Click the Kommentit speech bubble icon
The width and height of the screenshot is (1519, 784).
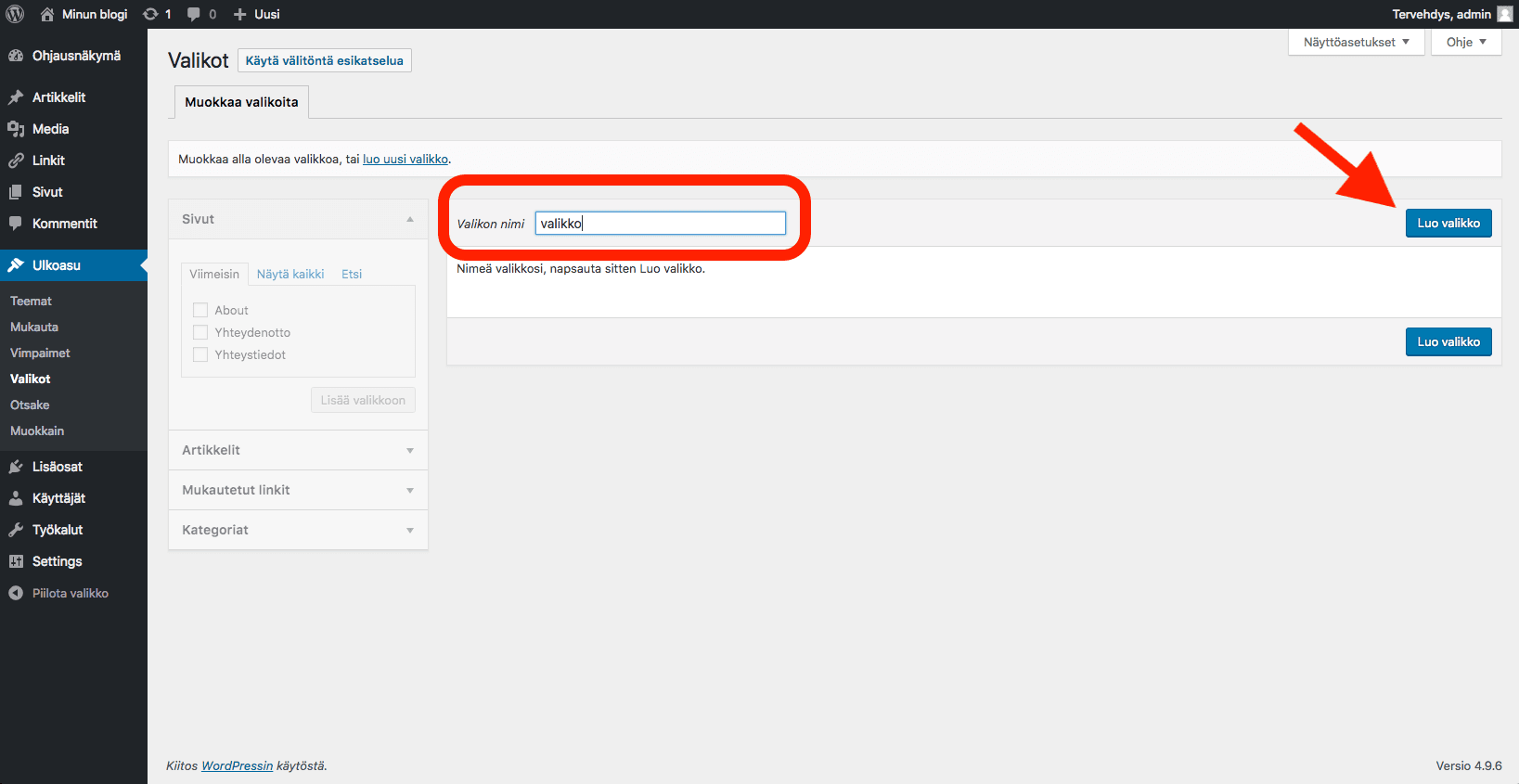click(x=16, y=224)
